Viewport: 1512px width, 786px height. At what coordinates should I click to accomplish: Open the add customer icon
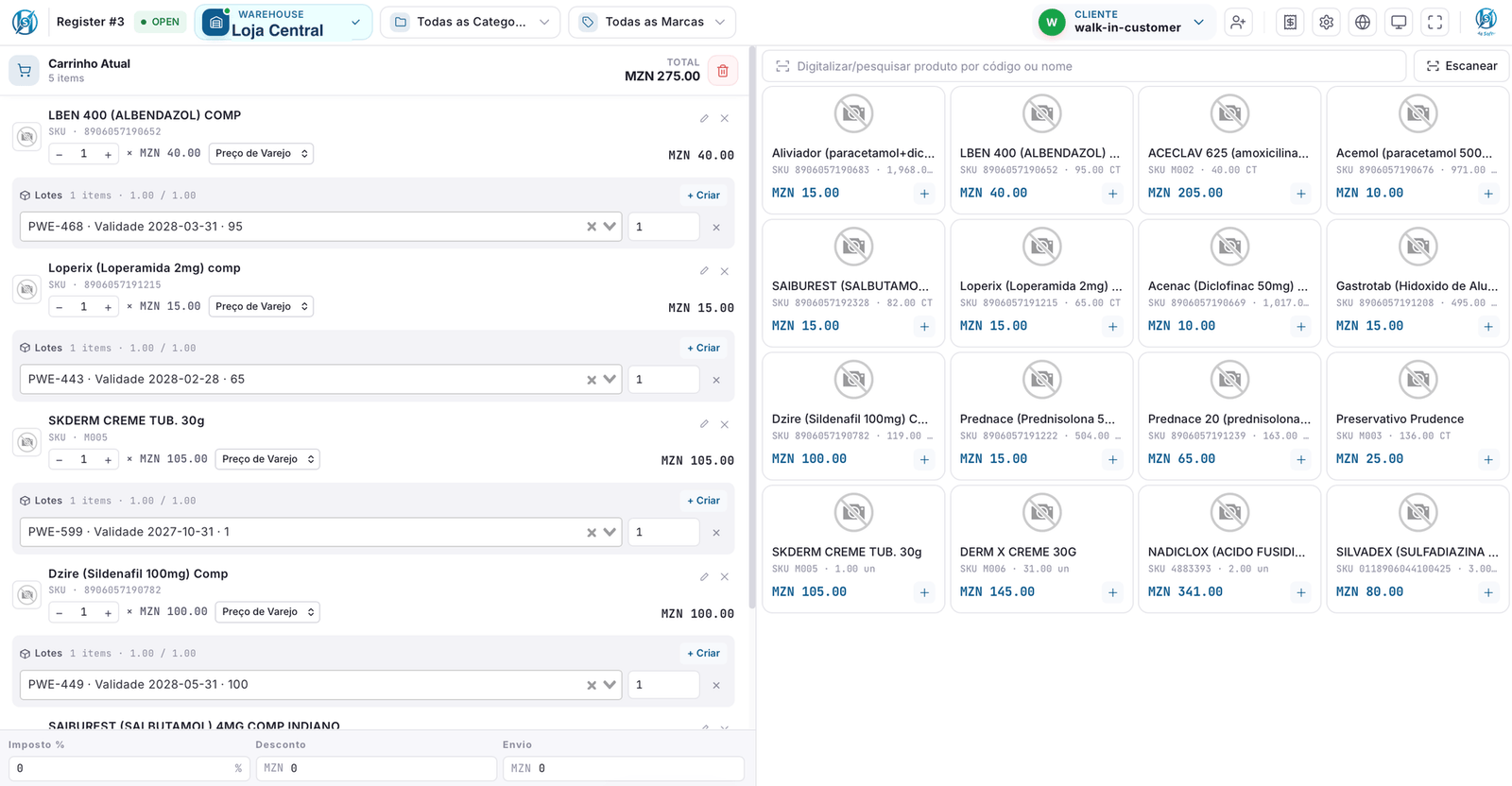pos(1238,22)
